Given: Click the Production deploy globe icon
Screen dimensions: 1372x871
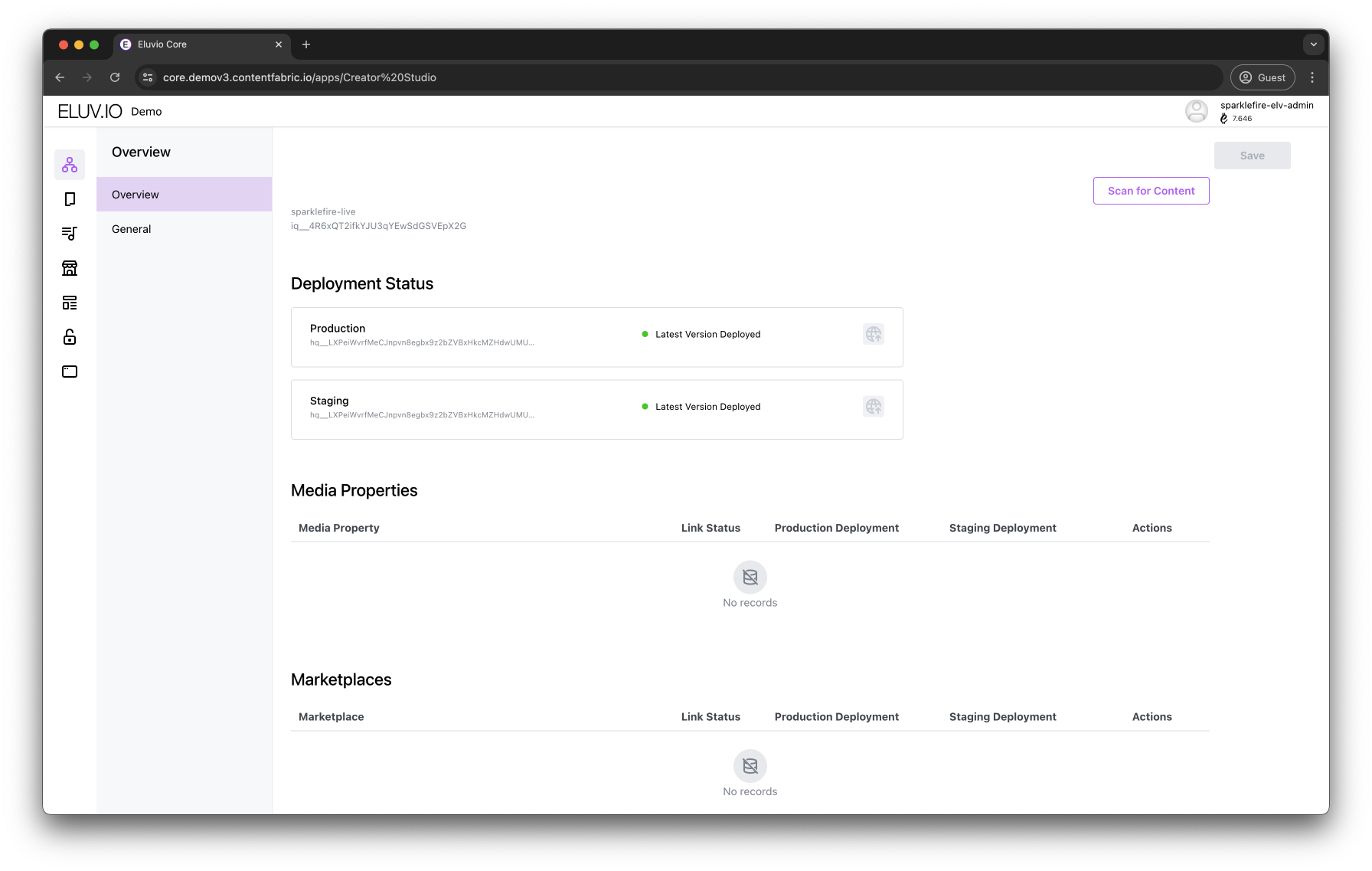Looking at the screenshot, I should tap(874, 334).
